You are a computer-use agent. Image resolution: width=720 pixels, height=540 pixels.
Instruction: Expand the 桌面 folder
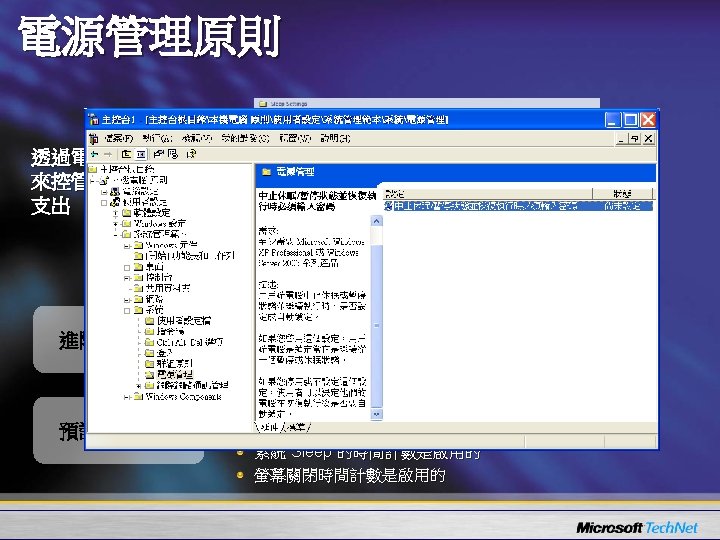(127, 267)
